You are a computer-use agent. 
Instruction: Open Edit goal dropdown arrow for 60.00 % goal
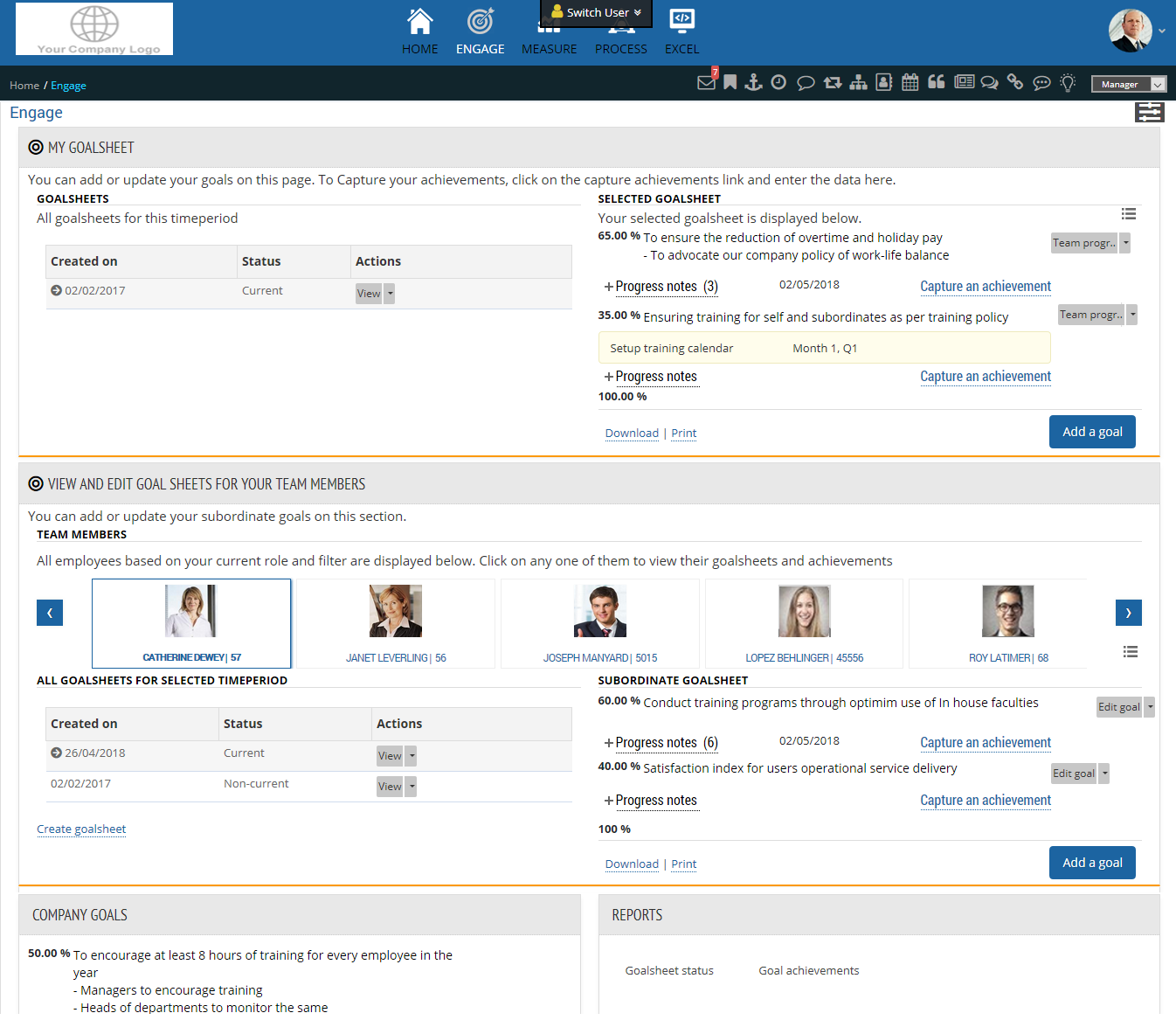tap(1150, 707)
